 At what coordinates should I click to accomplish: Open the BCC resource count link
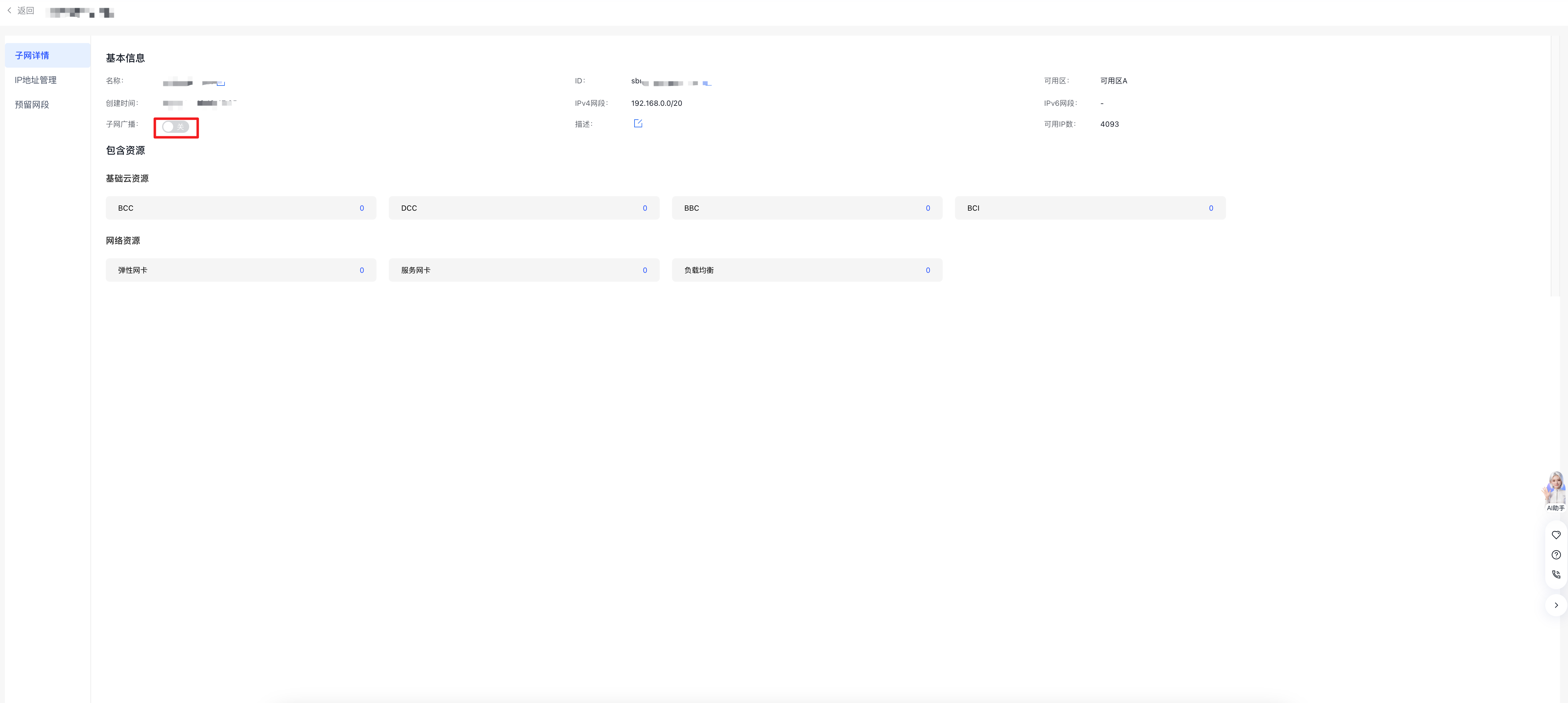click(x=362, y=208)
